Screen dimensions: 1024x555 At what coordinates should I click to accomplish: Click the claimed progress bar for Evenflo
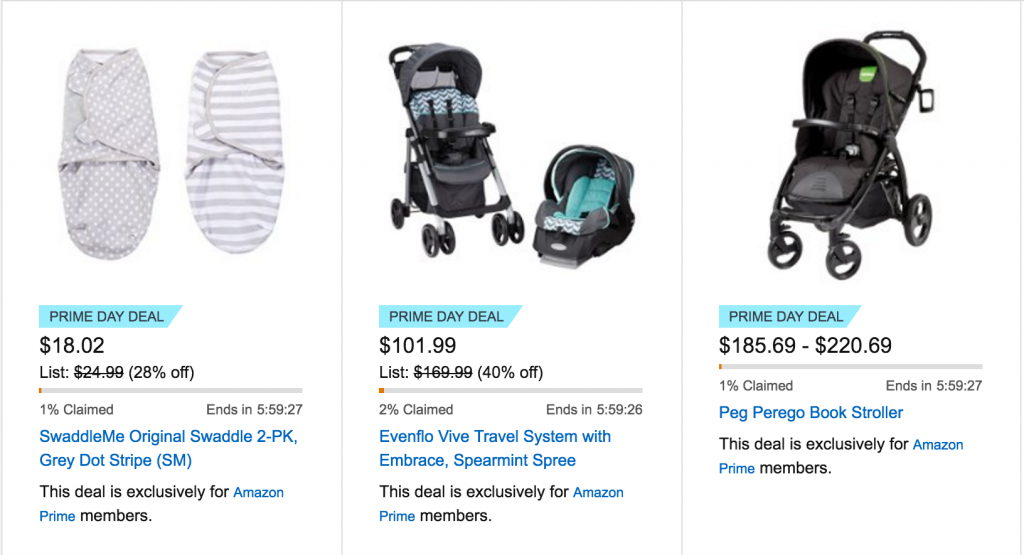[511, 390]
